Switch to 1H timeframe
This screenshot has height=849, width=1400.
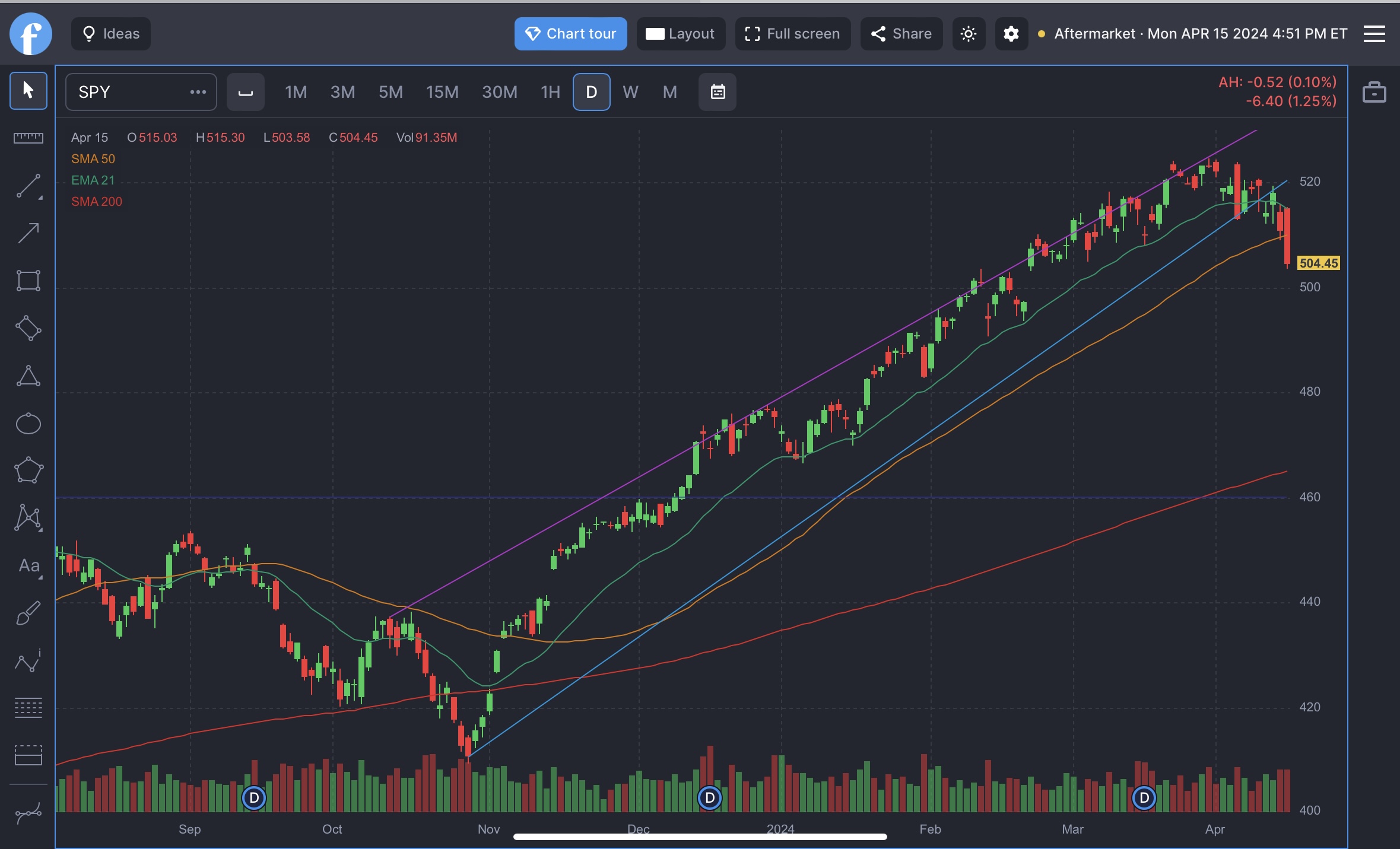coord(550,92)
